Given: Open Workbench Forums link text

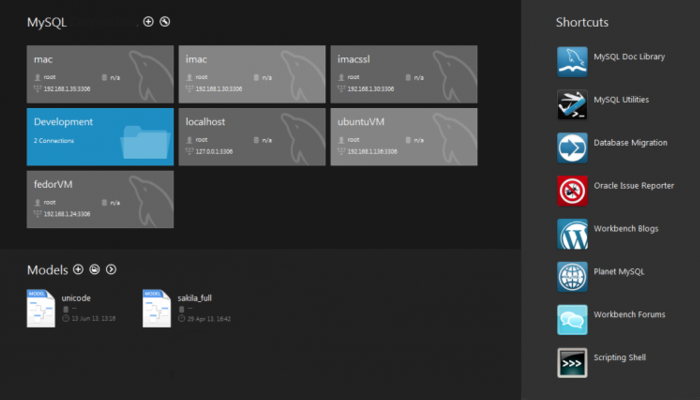Looking at the screenshot, I should 629,314.
